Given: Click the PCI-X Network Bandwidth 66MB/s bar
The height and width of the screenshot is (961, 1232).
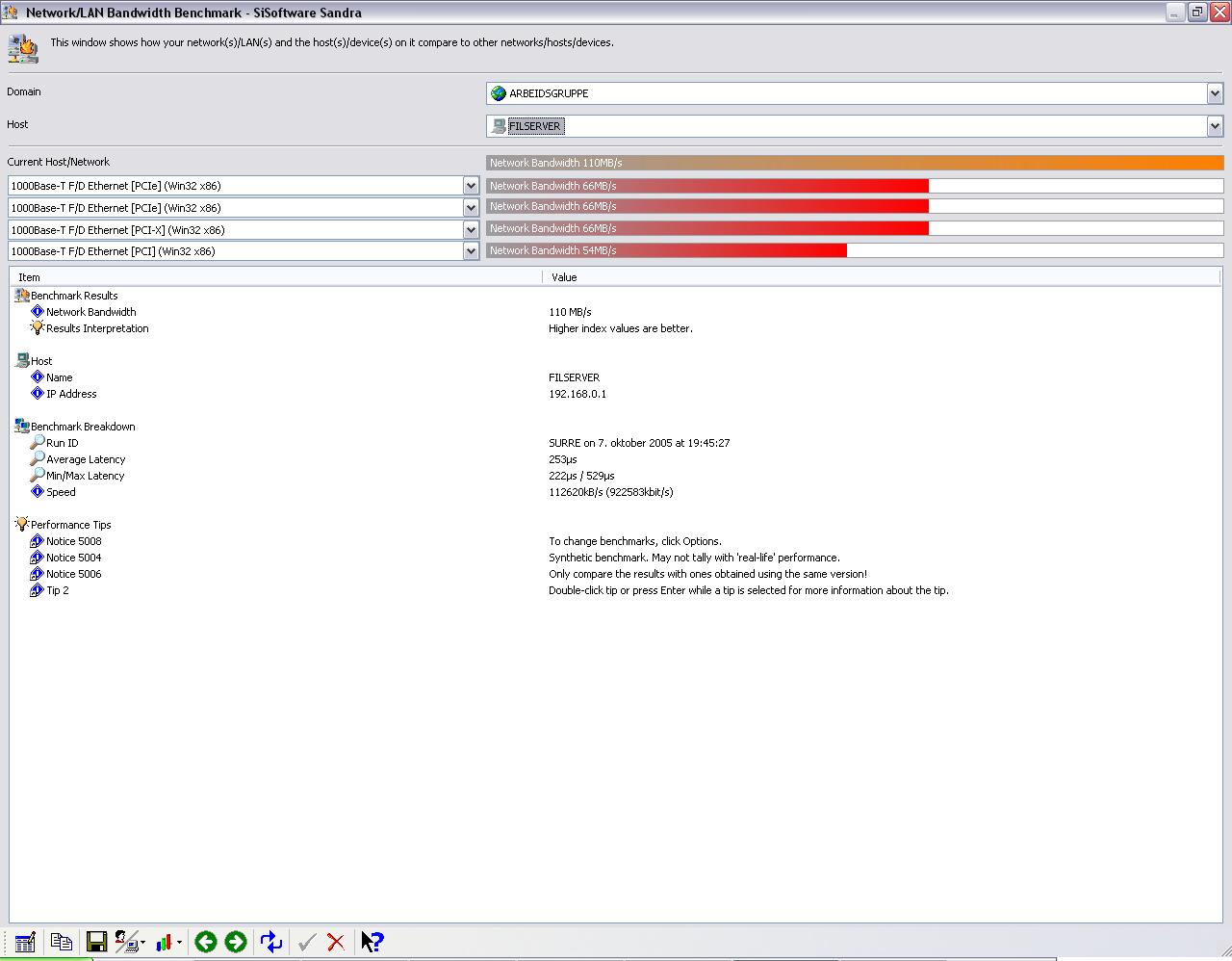Looking at the screenshot, I should pyautogui.click(x=855, y=228).
